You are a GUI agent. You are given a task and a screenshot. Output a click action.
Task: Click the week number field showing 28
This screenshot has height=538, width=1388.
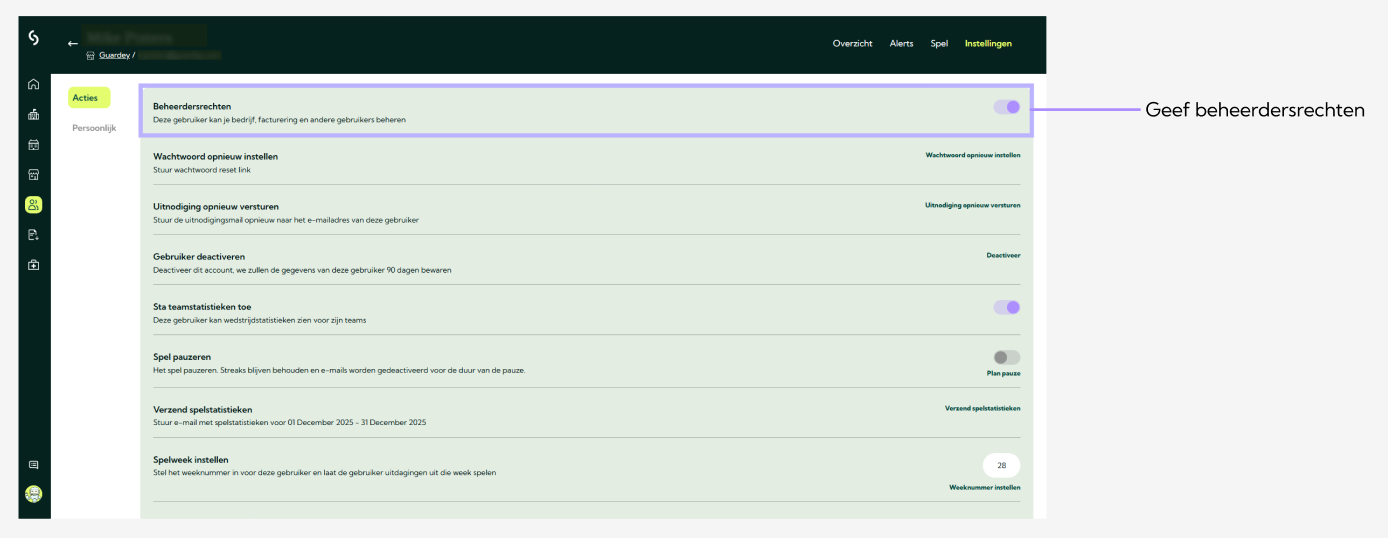(1001, 465)
